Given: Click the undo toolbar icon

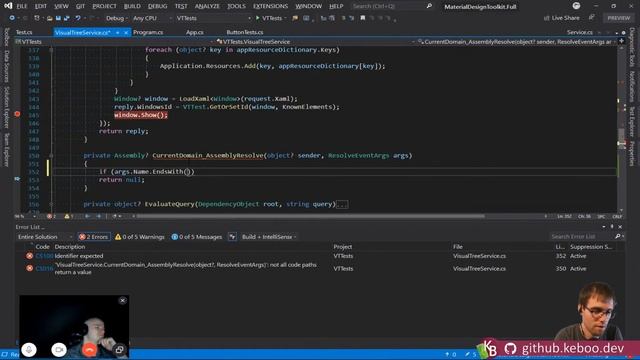Looking at the screenshot, I should [x=78, y=18].
